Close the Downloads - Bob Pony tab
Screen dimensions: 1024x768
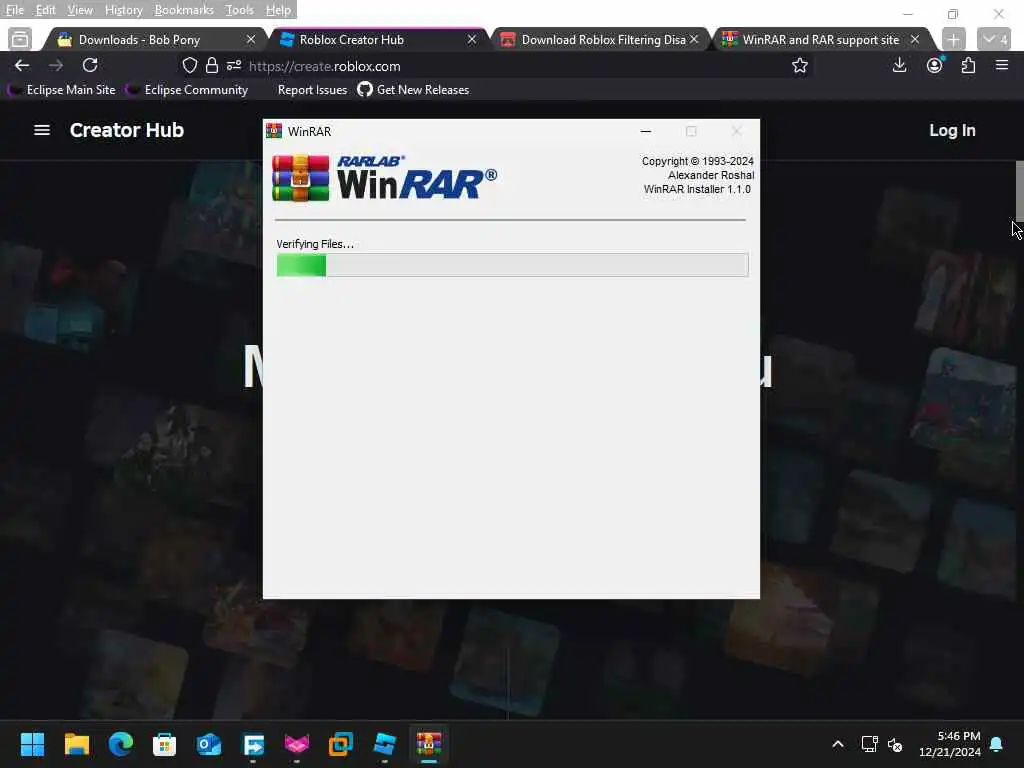pyautogui.click(x=251, y=40)
